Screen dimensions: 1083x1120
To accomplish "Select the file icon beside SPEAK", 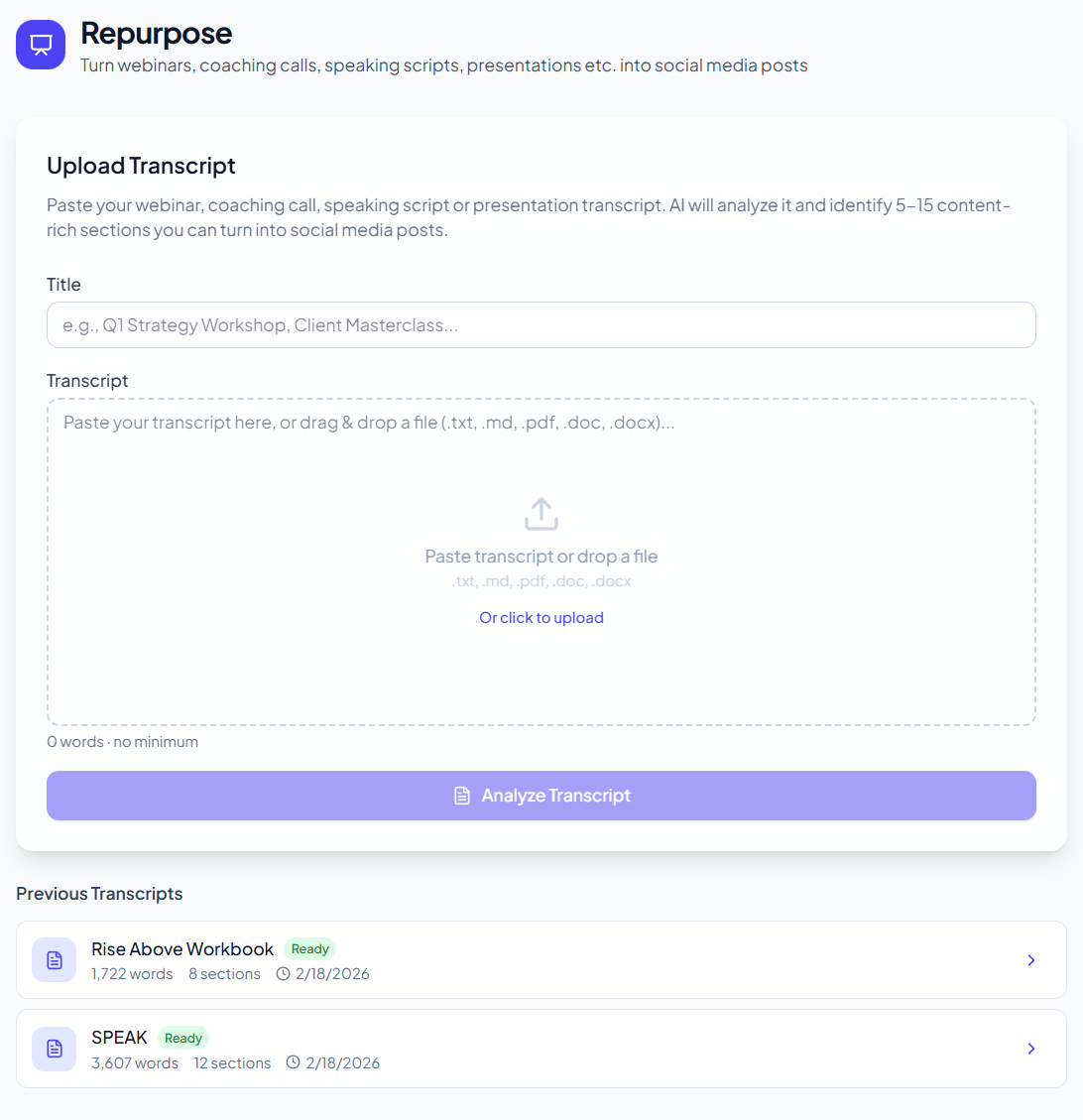I will (54, 1049).
